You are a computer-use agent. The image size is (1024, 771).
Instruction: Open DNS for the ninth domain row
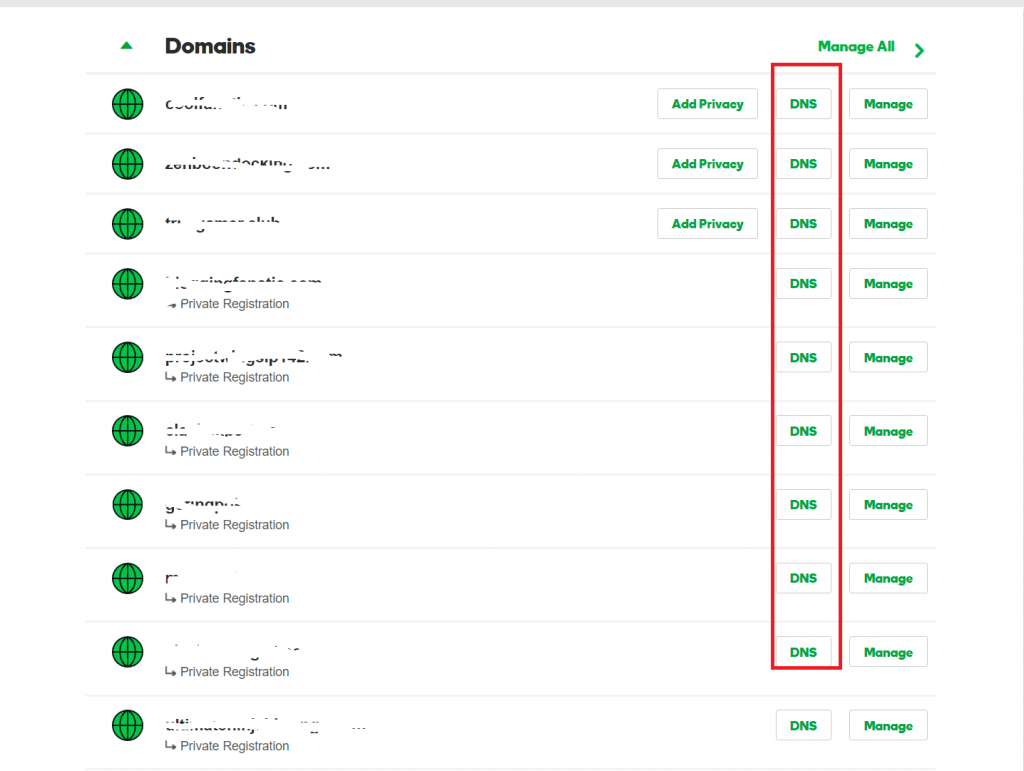(803, 652)
